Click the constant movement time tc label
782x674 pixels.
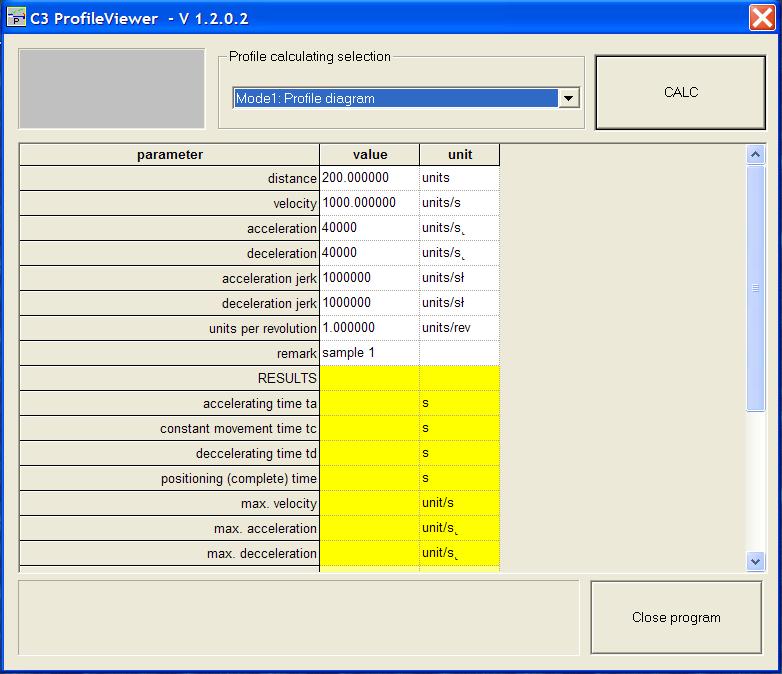pos(170,428)
